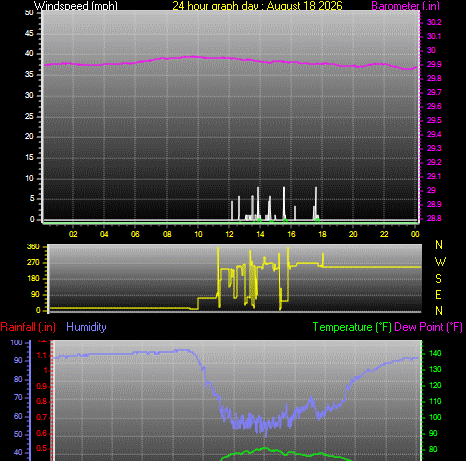The height and width of the screenshot is (461, 466).
Task: Click the Rainfall (.in) legend label
Action: 28,327
